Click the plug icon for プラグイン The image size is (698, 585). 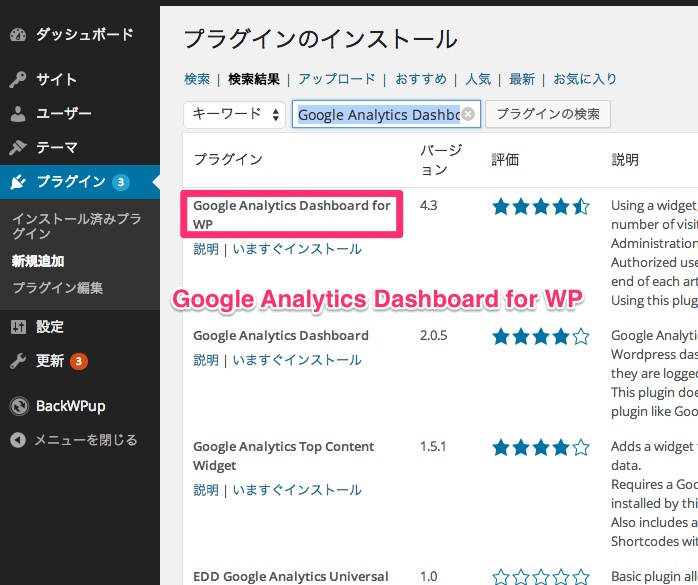click(18, 182)
